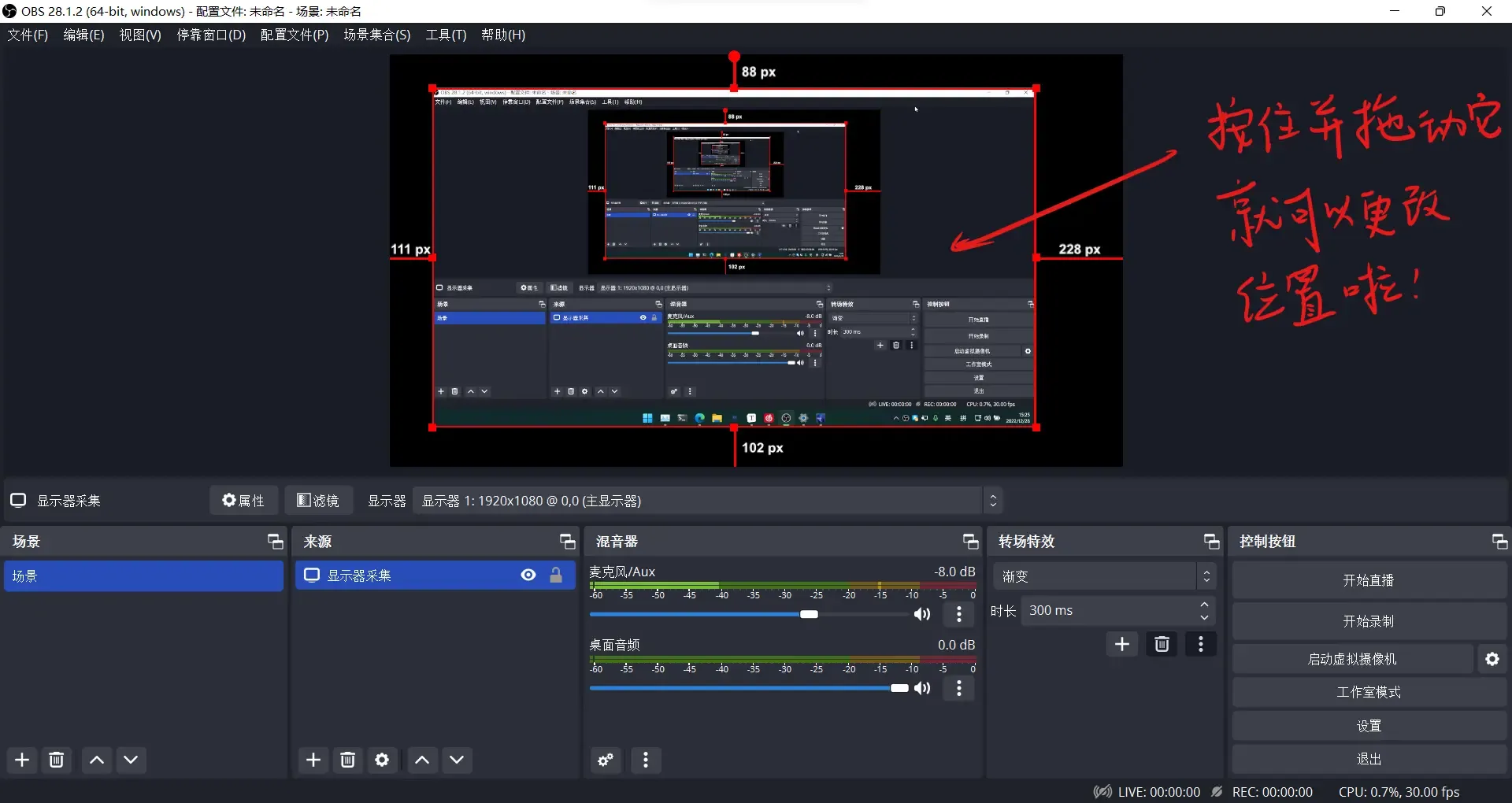Viewport: 1512px width, 803px height.
Task: Click the REC: 00:00:00 status text
Action: coord(1272,792)
